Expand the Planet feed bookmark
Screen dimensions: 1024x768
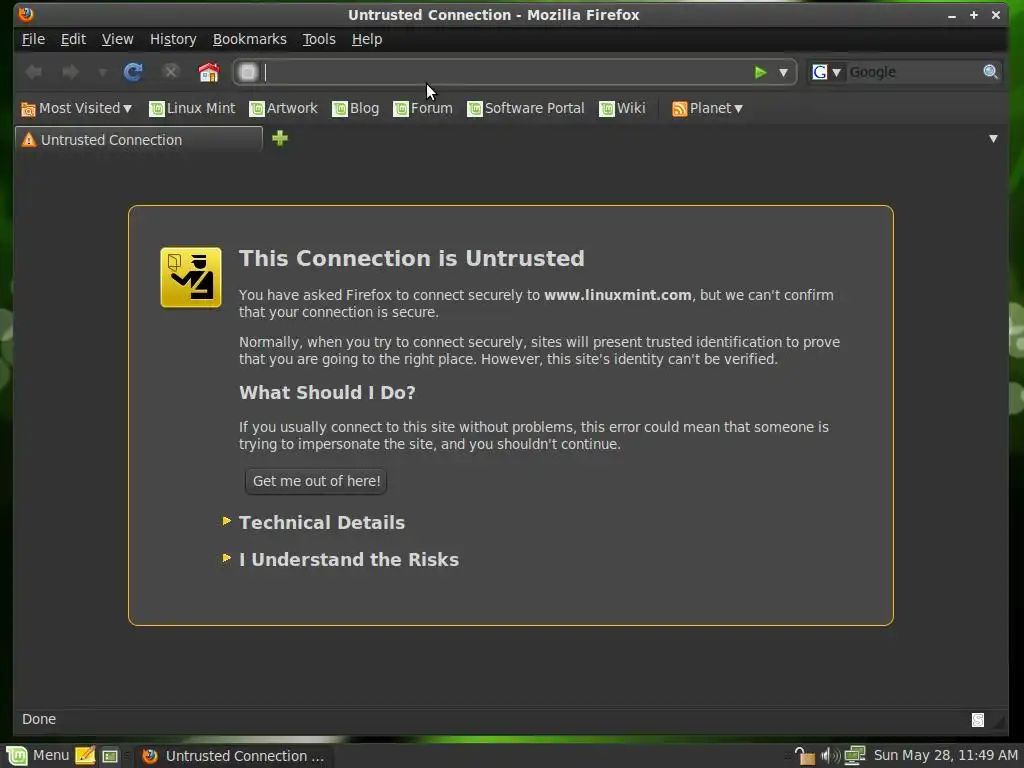tap(707, 108)
